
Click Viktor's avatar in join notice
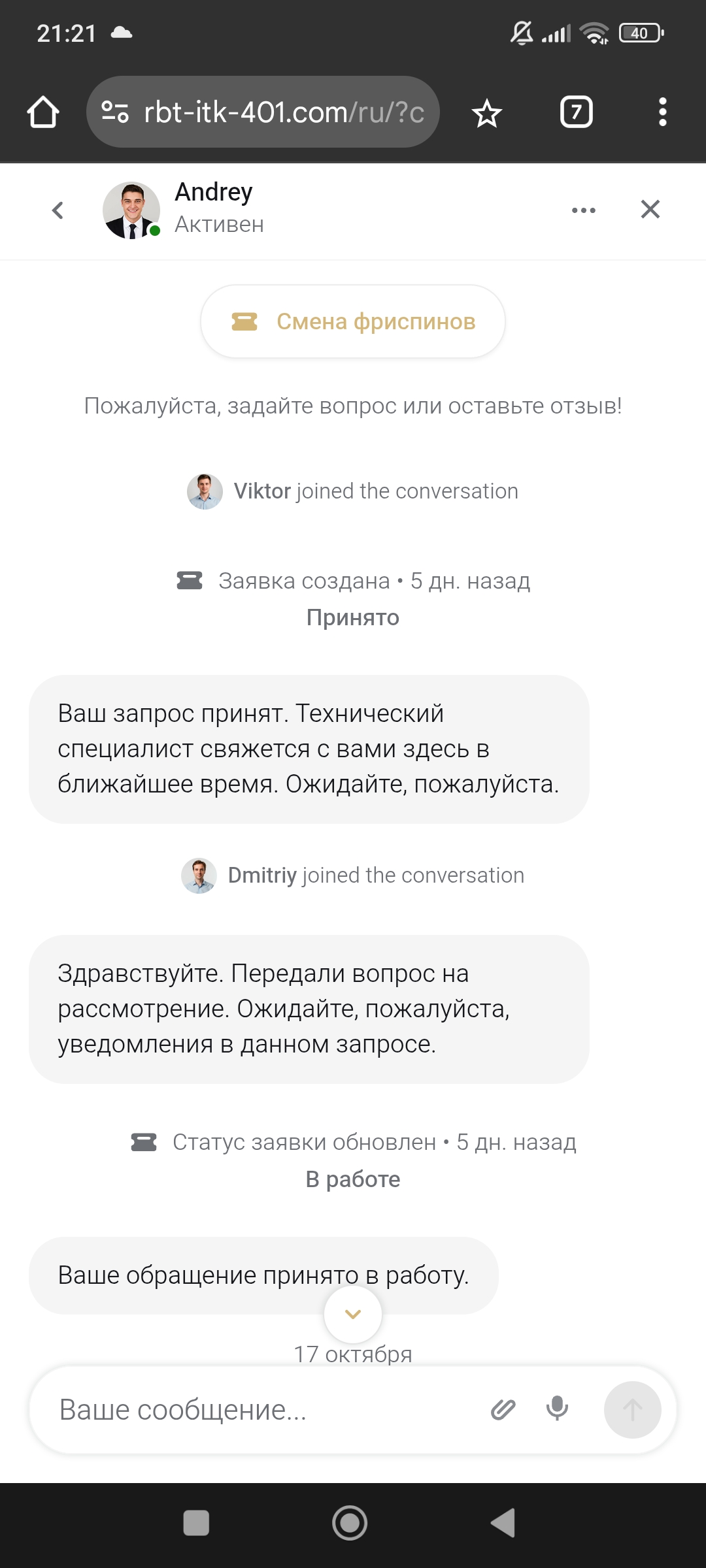(x=205, y=491)
